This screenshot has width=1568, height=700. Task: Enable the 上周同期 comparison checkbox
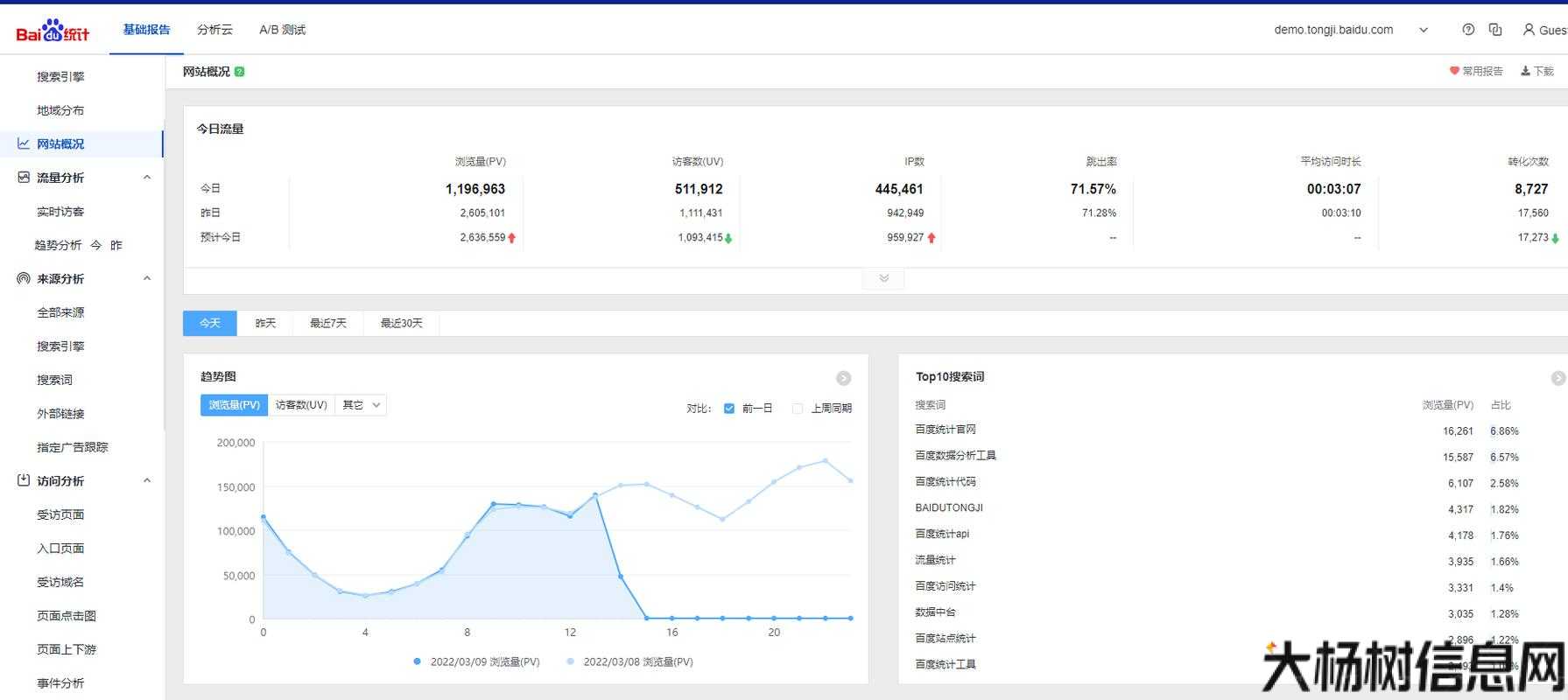tap(797, 409)
